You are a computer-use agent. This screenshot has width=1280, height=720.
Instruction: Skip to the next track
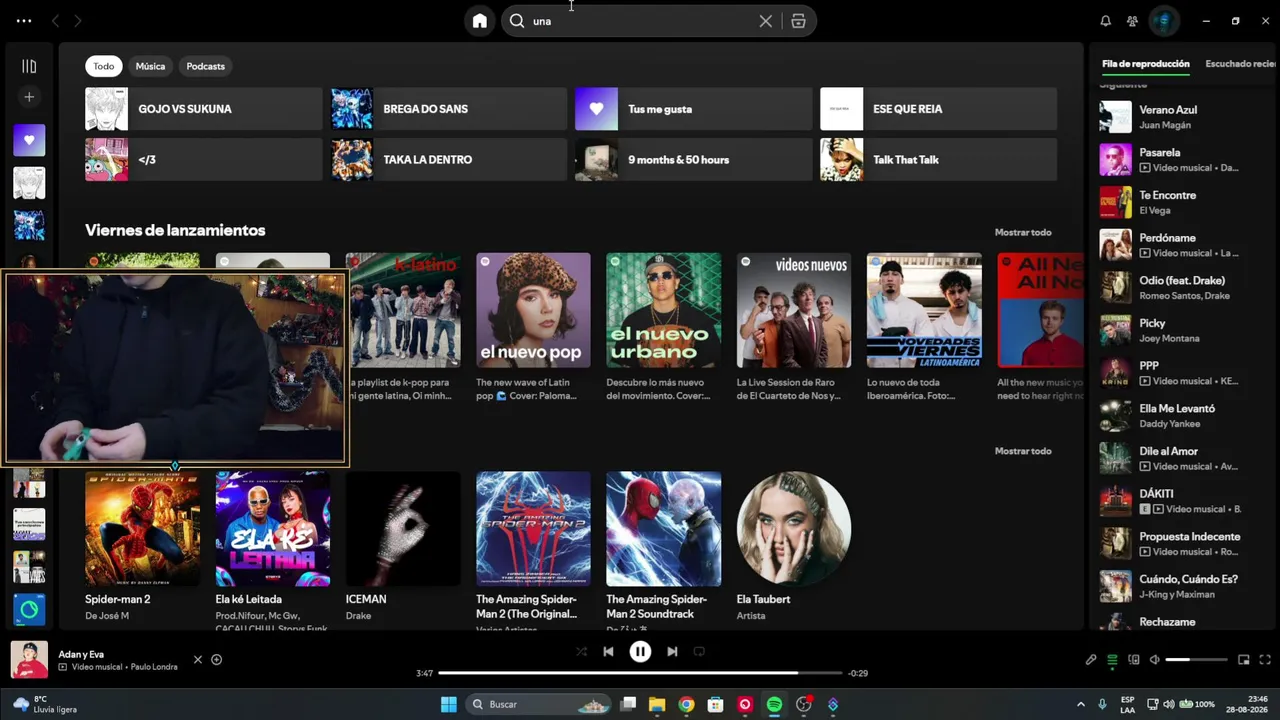point(672,652)
